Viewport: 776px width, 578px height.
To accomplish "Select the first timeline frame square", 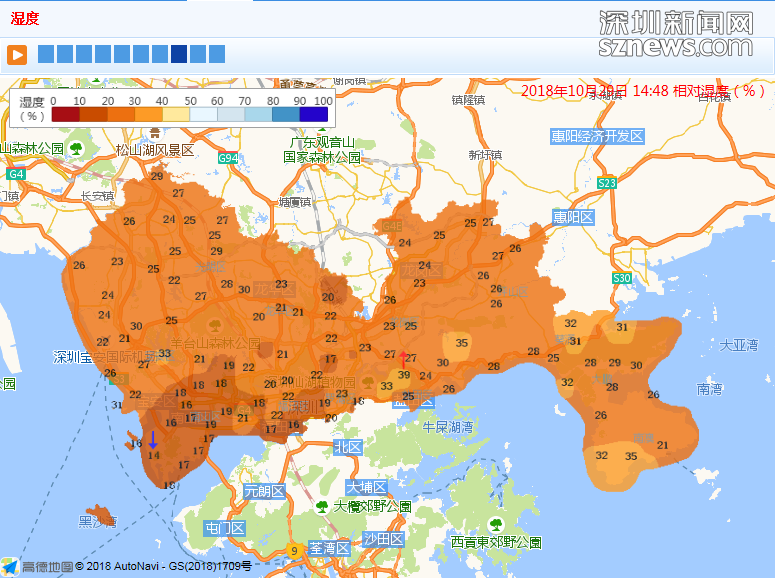I will point(46,54).
